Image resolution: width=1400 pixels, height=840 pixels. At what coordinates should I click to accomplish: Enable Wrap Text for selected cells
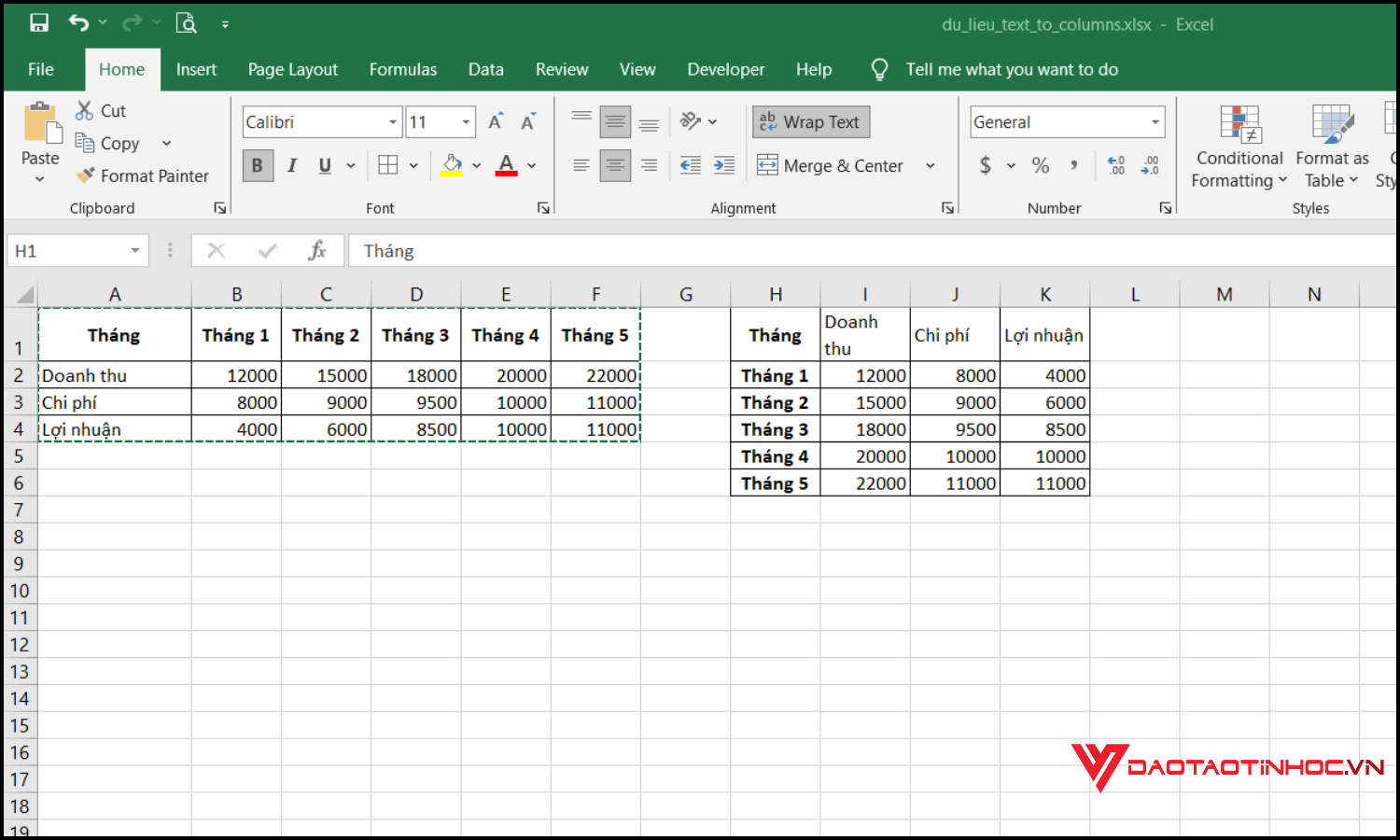coord(810,121)
